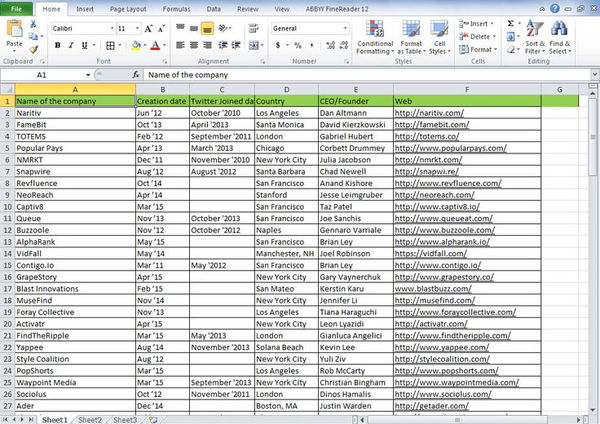Click the Insert Function fx button
600x424 pixels.
point(136,75)
